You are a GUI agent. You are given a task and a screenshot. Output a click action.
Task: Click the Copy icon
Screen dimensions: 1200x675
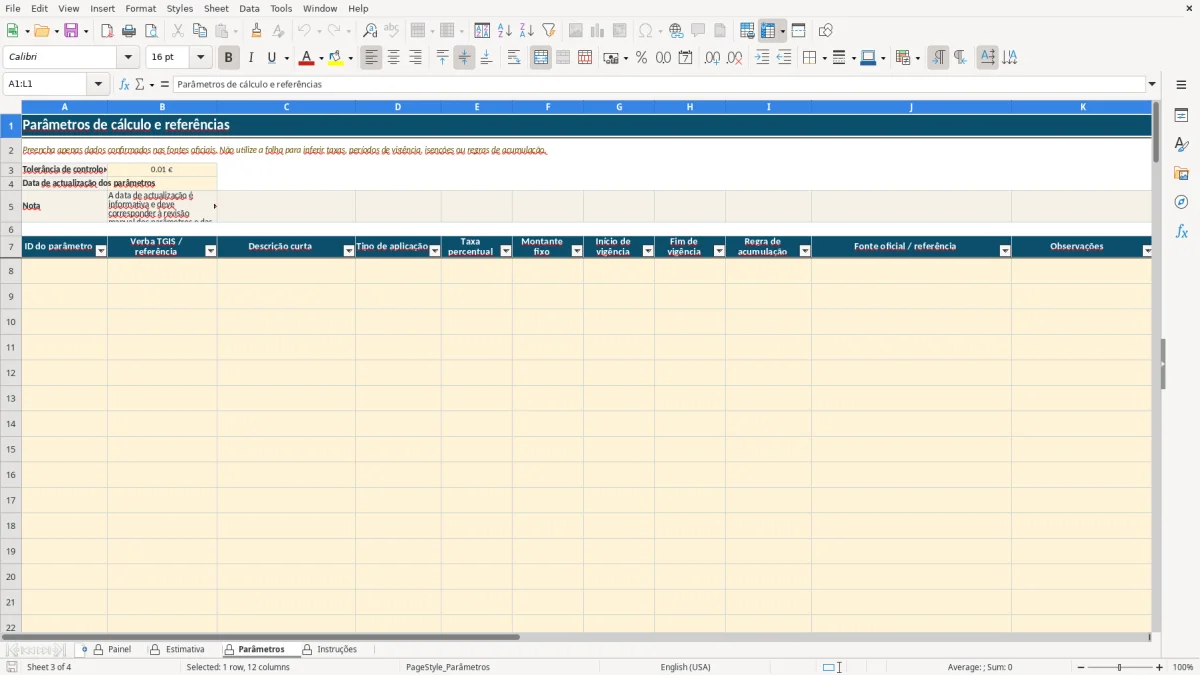coord(200,31)
